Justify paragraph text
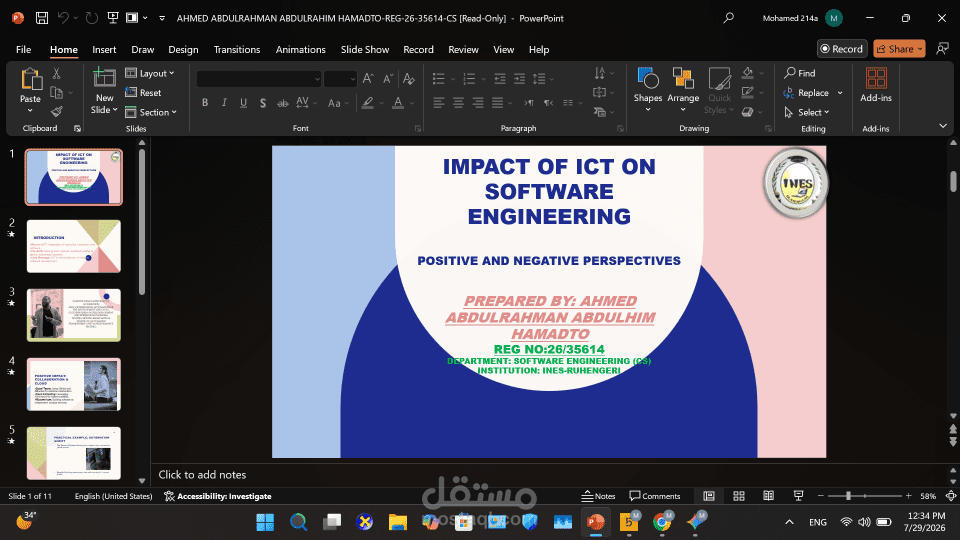 [x=497, y=103]
